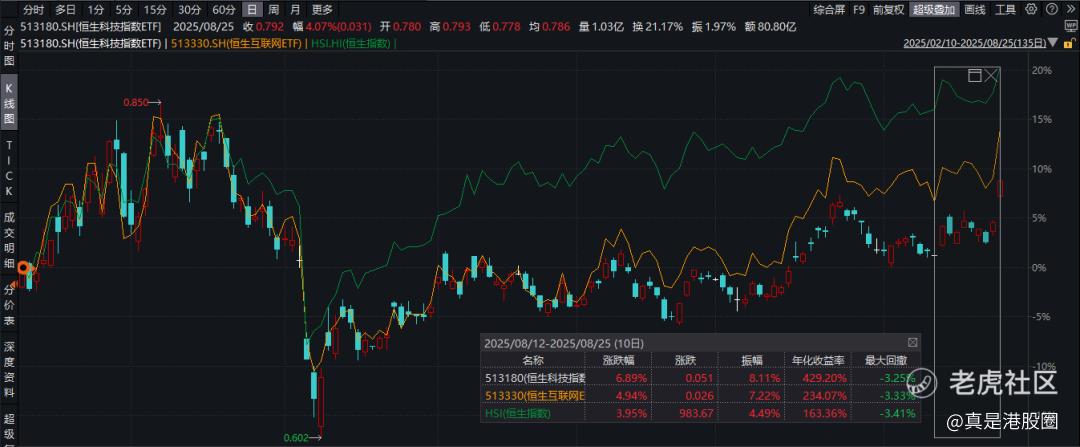Close the range statistics popup table
The height and width of the screenshot is (447, 1080).
click(x=913, y=342)
